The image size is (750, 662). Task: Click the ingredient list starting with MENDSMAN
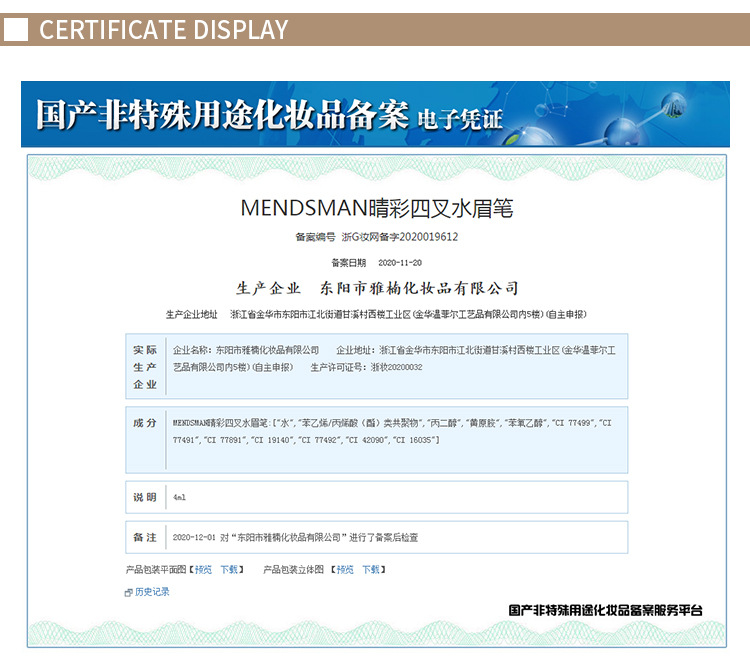[x=392, y=431]
